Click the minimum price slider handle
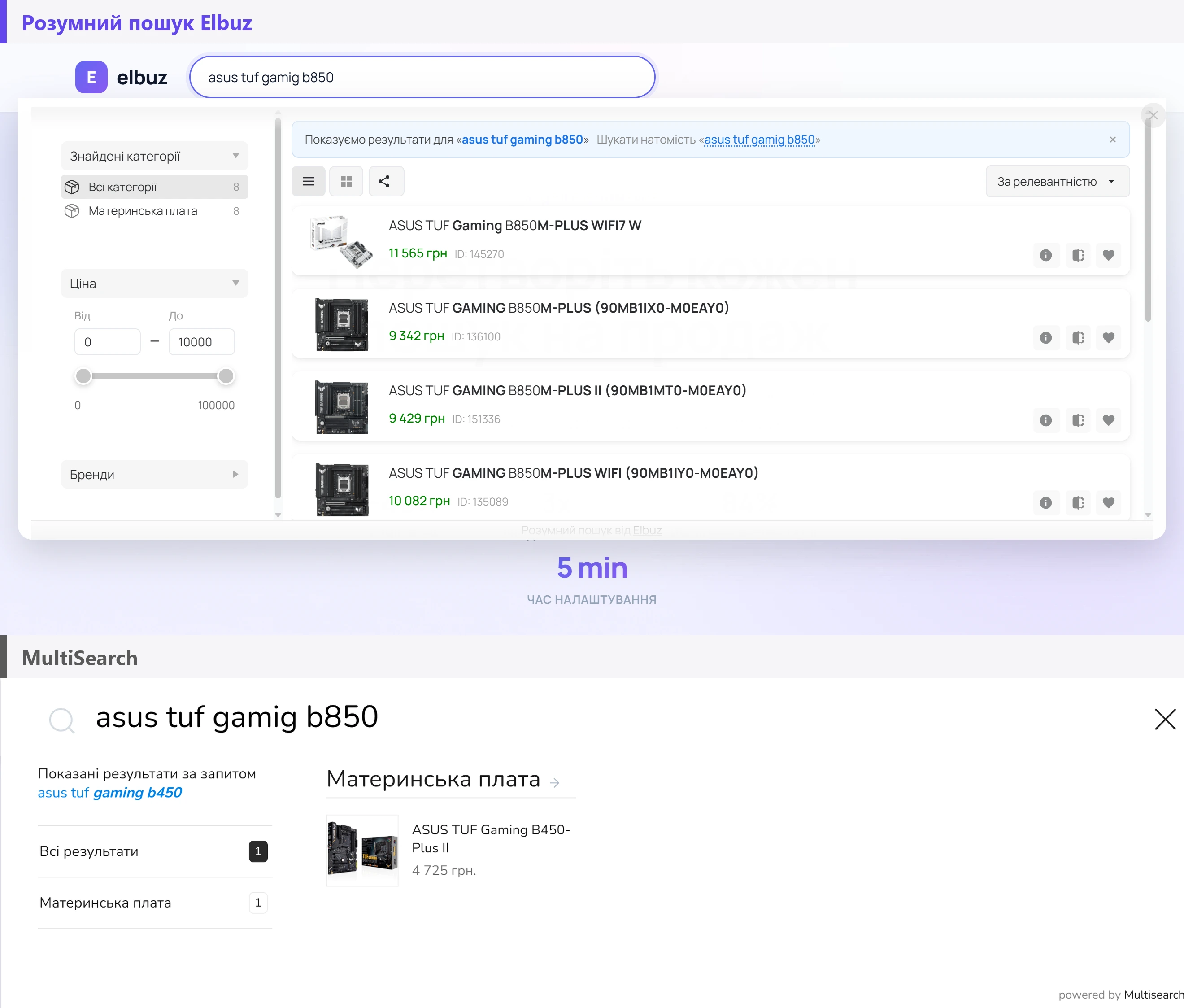The height and width of the screenshot is (1008, 1184). [x=83, y=376]
